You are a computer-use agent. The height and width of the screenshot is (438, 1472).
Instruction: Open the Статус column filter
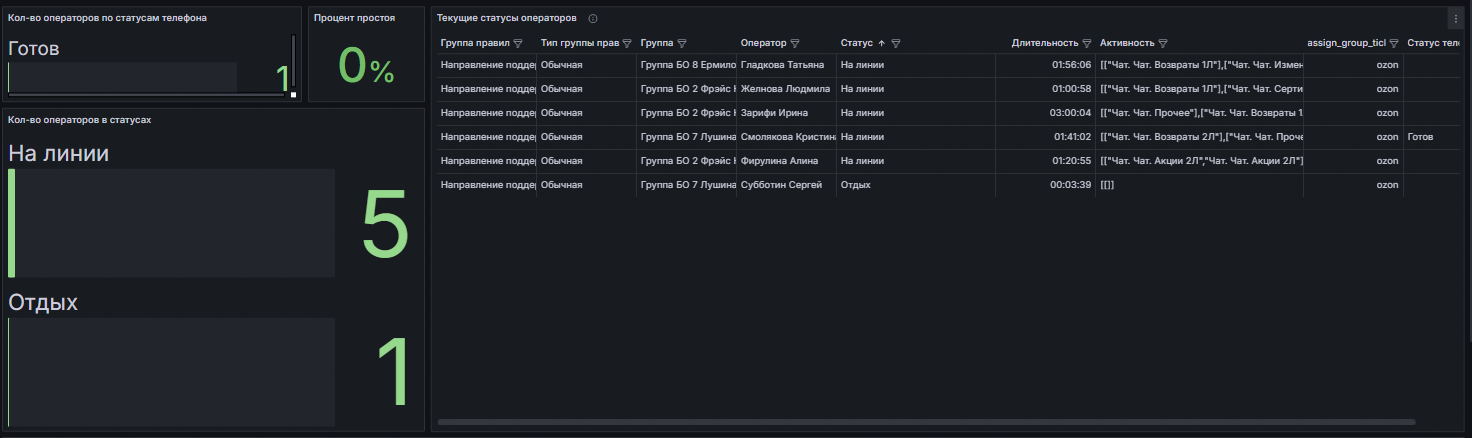click(x=896, y=44)
